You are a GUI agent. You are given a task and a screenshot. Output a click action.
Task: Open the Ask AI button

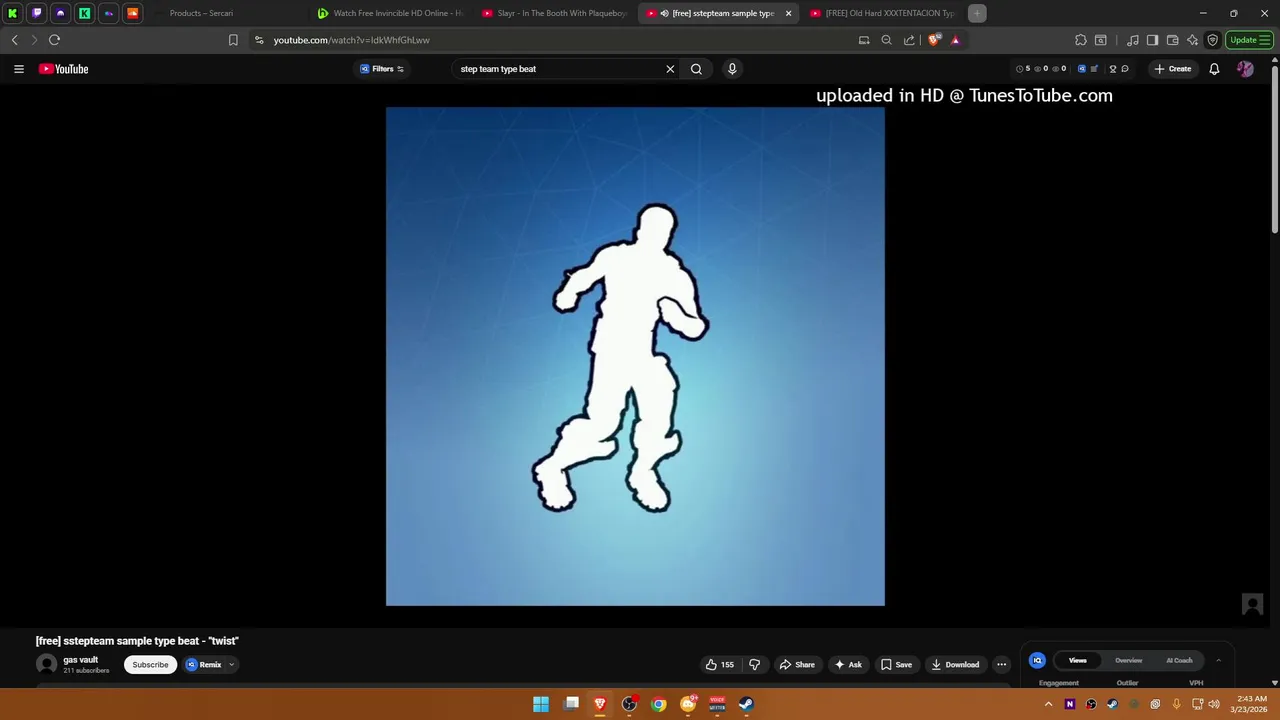[848, 664]
